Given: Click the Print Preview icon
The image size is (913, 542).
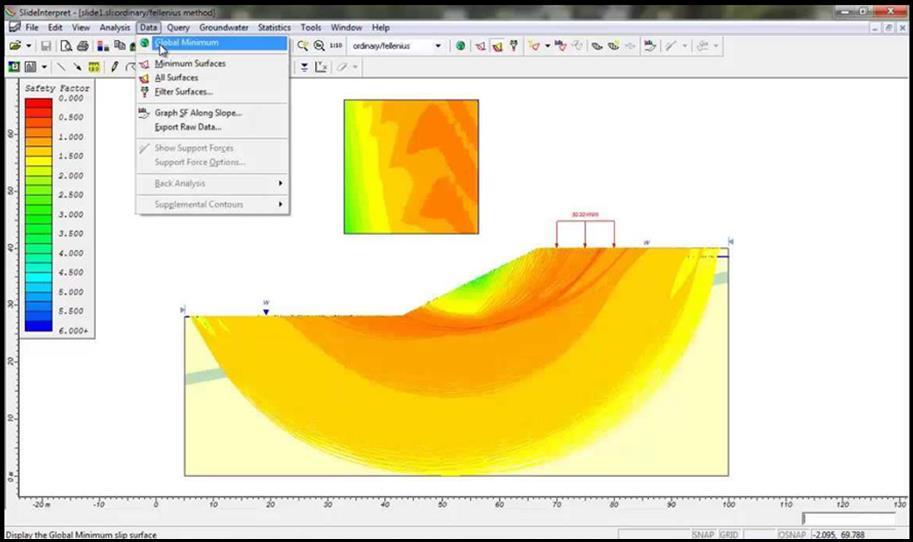Looking at the screenshot, I should point(66,46).
